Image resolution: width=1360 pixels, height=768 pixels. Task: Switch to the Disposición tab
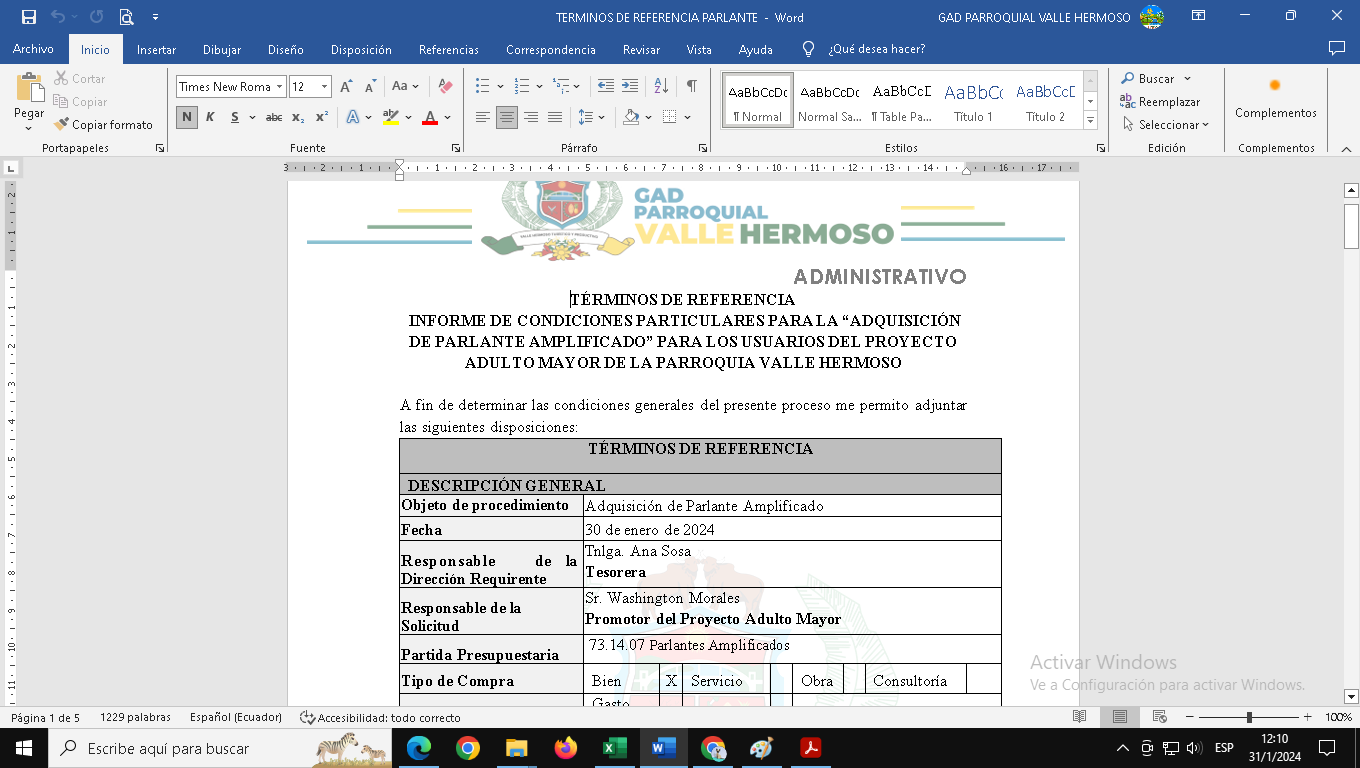coord(361,49)
